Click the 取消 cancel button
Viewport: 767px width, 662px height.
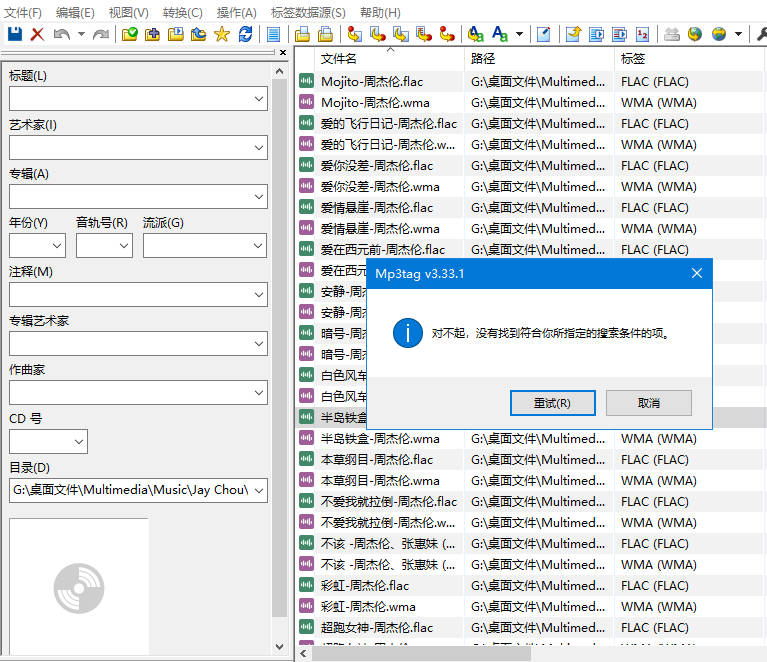coord(648,403)
